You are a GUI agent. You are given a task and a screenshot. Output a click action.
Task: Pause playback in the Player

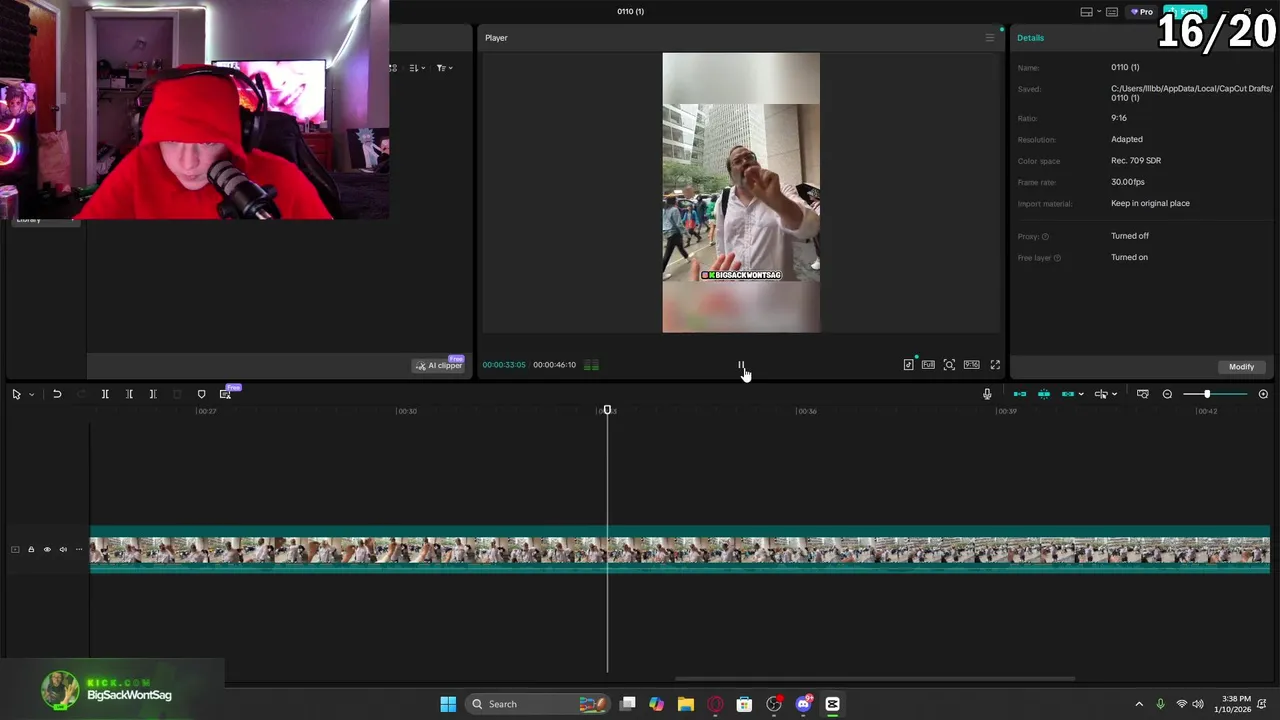[x=741, y=365]
